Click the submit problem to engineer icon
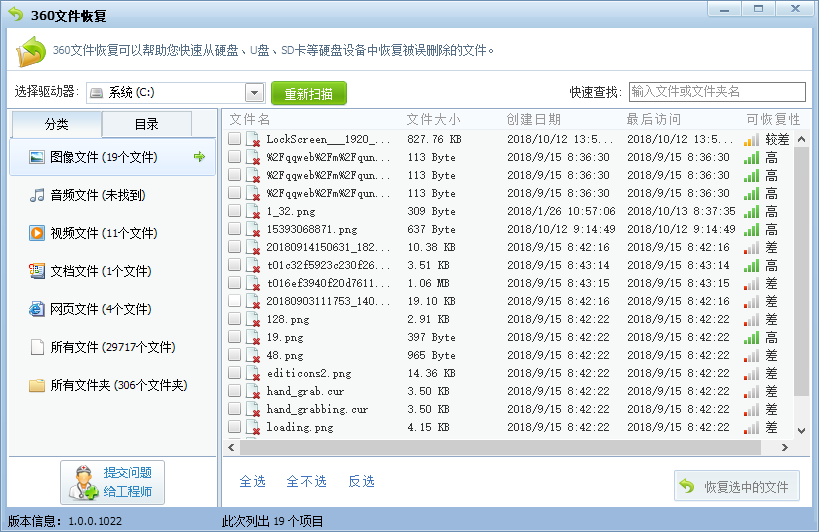 (x=83, y=484)
